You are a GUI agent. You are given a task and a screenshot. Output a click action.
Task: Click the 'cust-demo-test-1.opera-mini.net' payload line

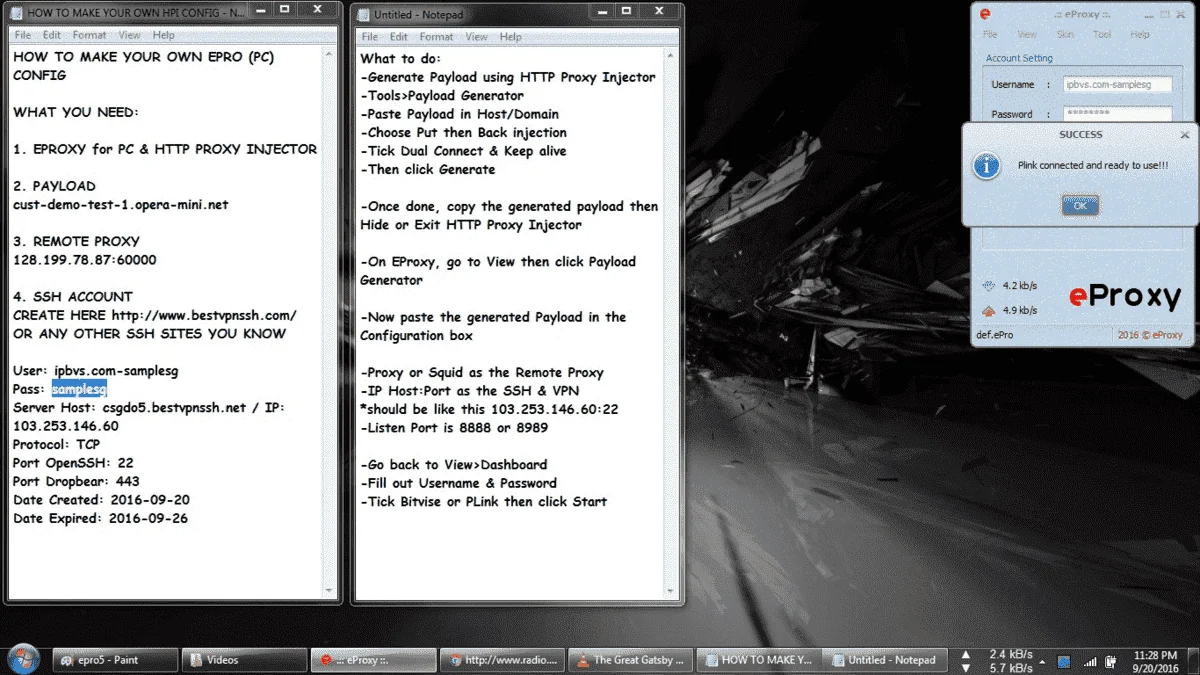point(121,204)
